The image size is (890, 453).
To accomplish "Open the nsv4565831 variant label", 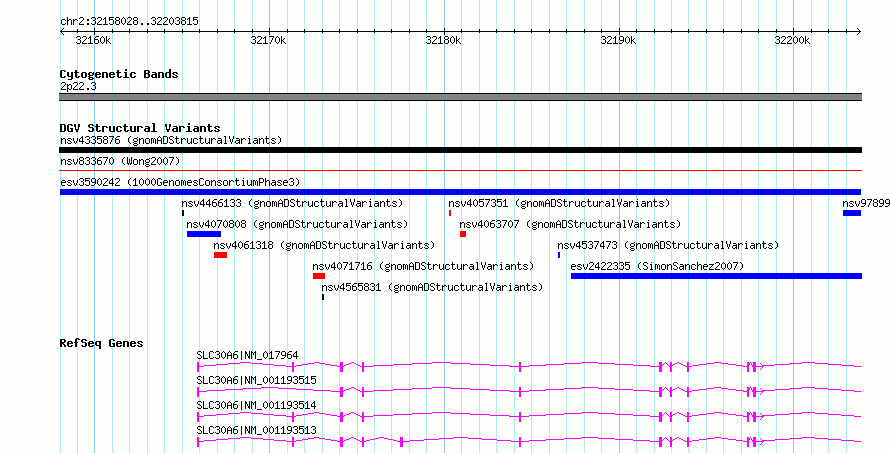I will click(x=432, y=287).
